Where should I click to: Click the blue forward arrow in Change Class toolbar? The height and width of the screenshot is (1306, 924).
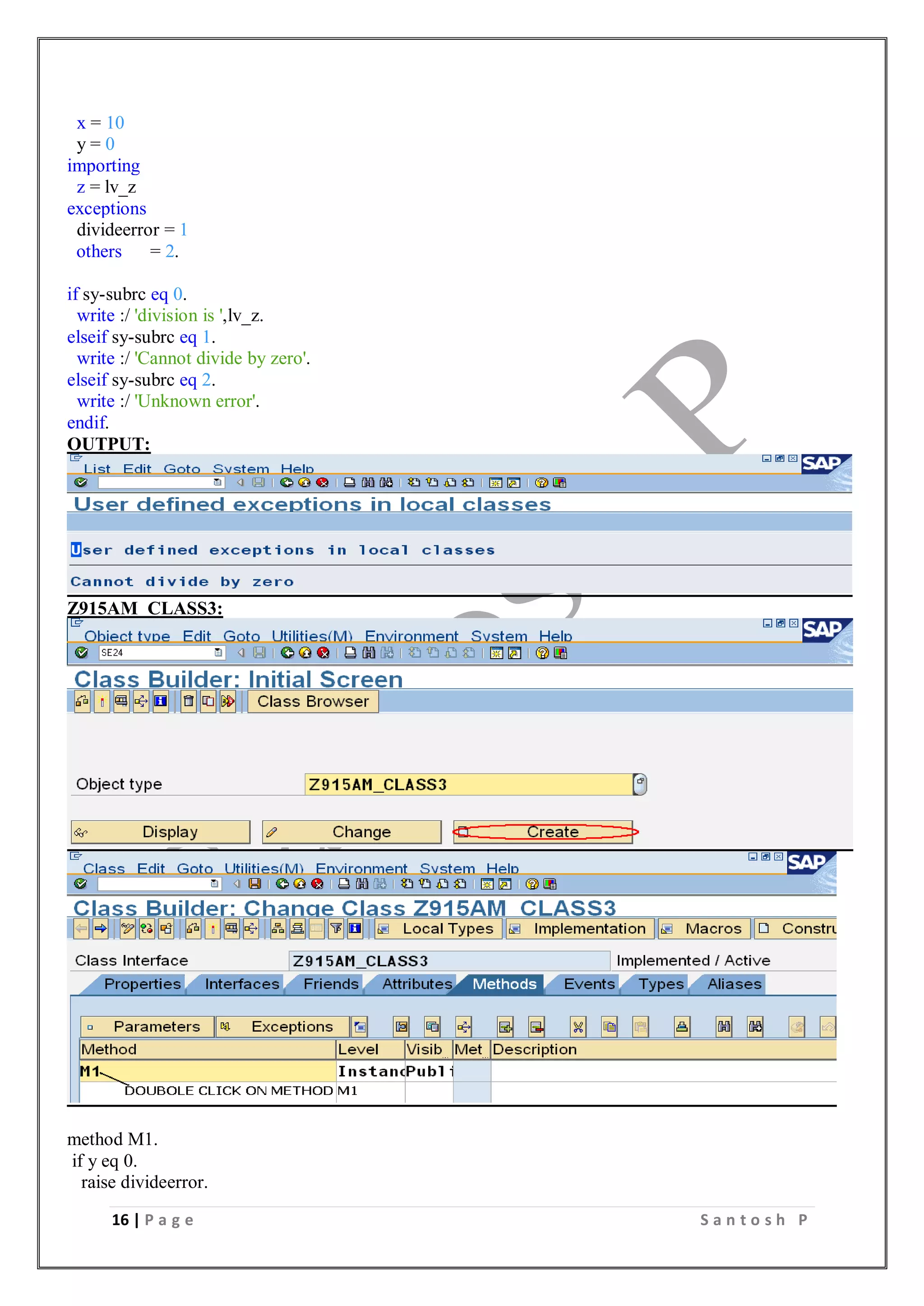click(x=101, y=929)
